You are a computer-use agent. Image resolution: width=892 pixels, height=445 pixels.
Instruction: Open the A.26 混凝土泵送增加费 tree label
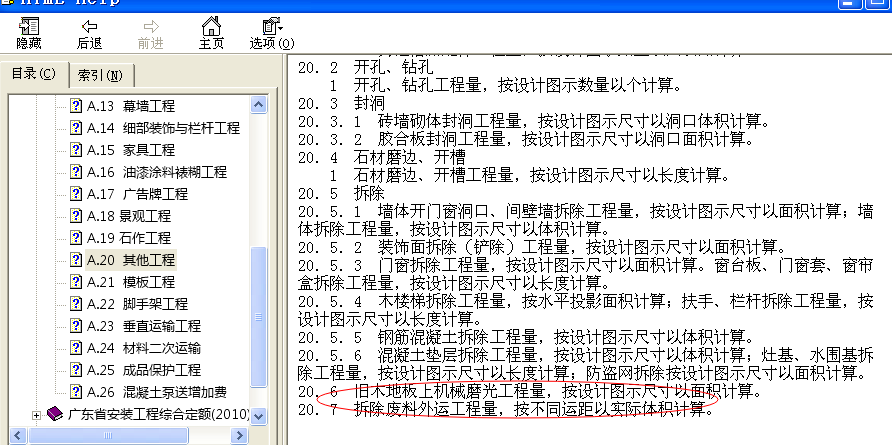pyautogui.click(x=156, y=392)
